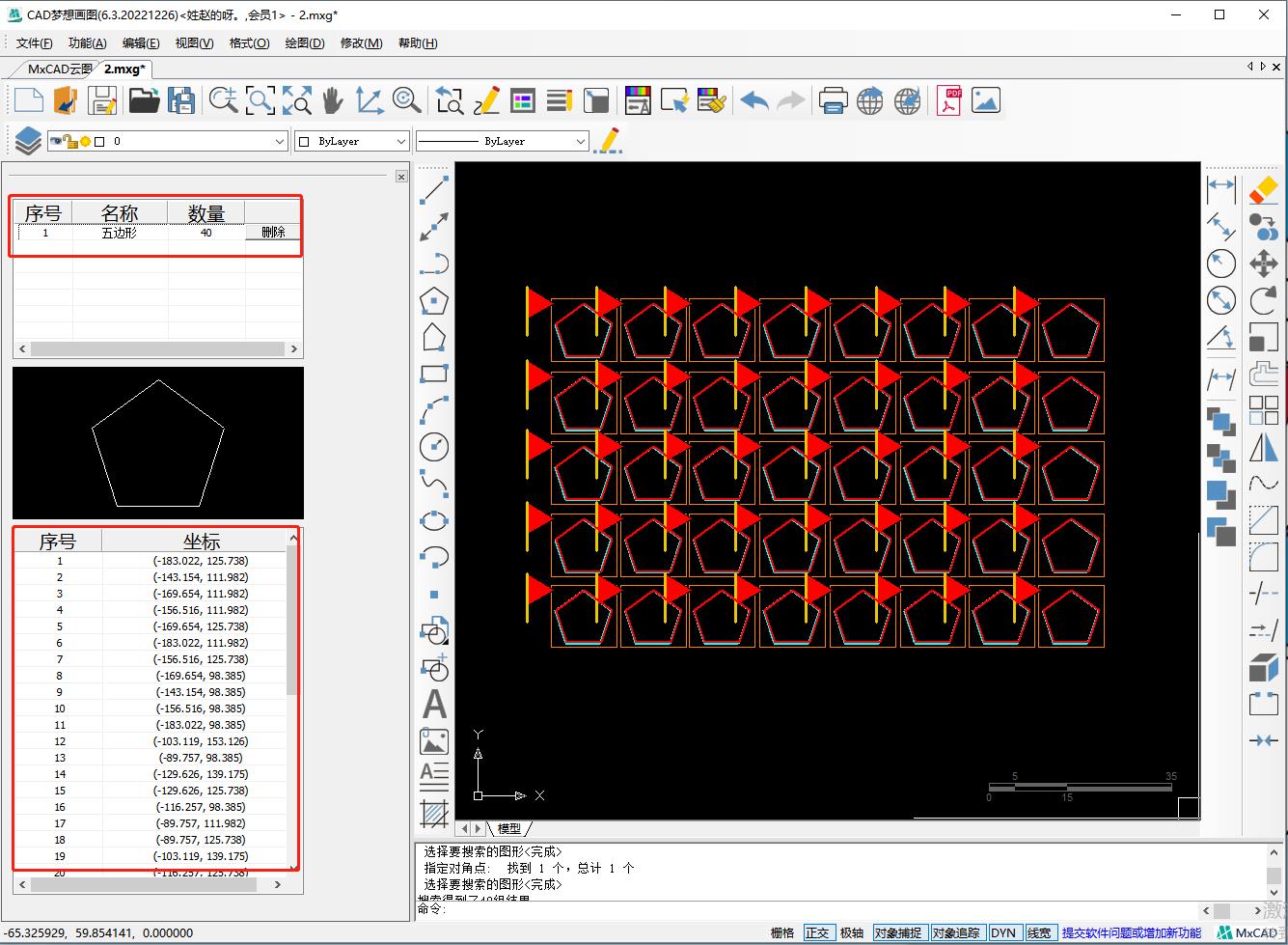
Task: Toggle 正交 ortho mode in status bar
Action: 817,932
